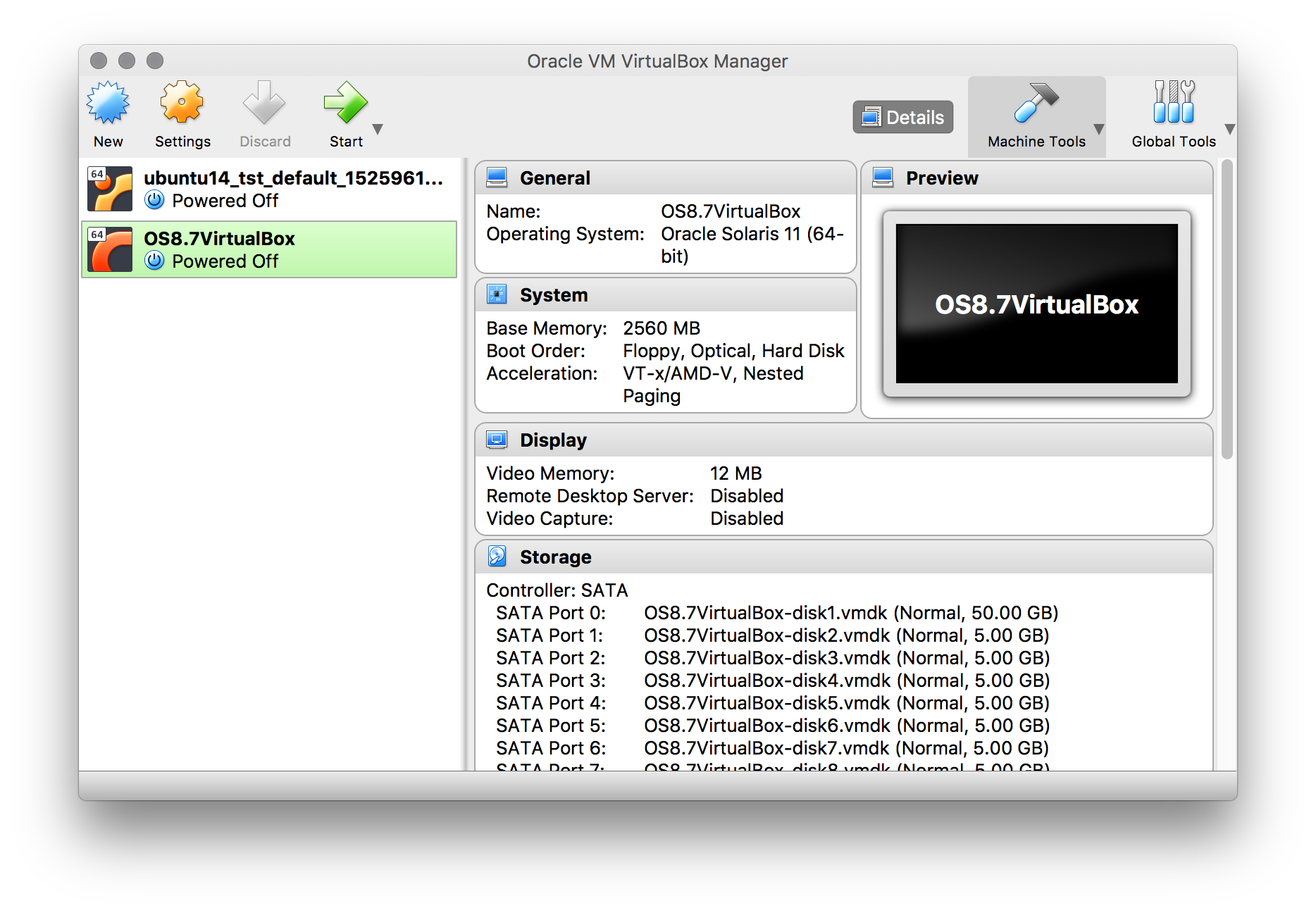The height and width of the screenshot is (913, 1316).
Task: Select the OS8.7VirtualBox VM entry
Action: 269,249
